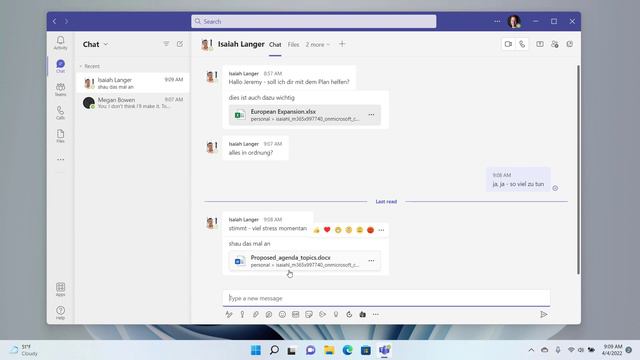Switch to the Chat tab
Viewport: 640px width, 360px height.
coord(275,44)
